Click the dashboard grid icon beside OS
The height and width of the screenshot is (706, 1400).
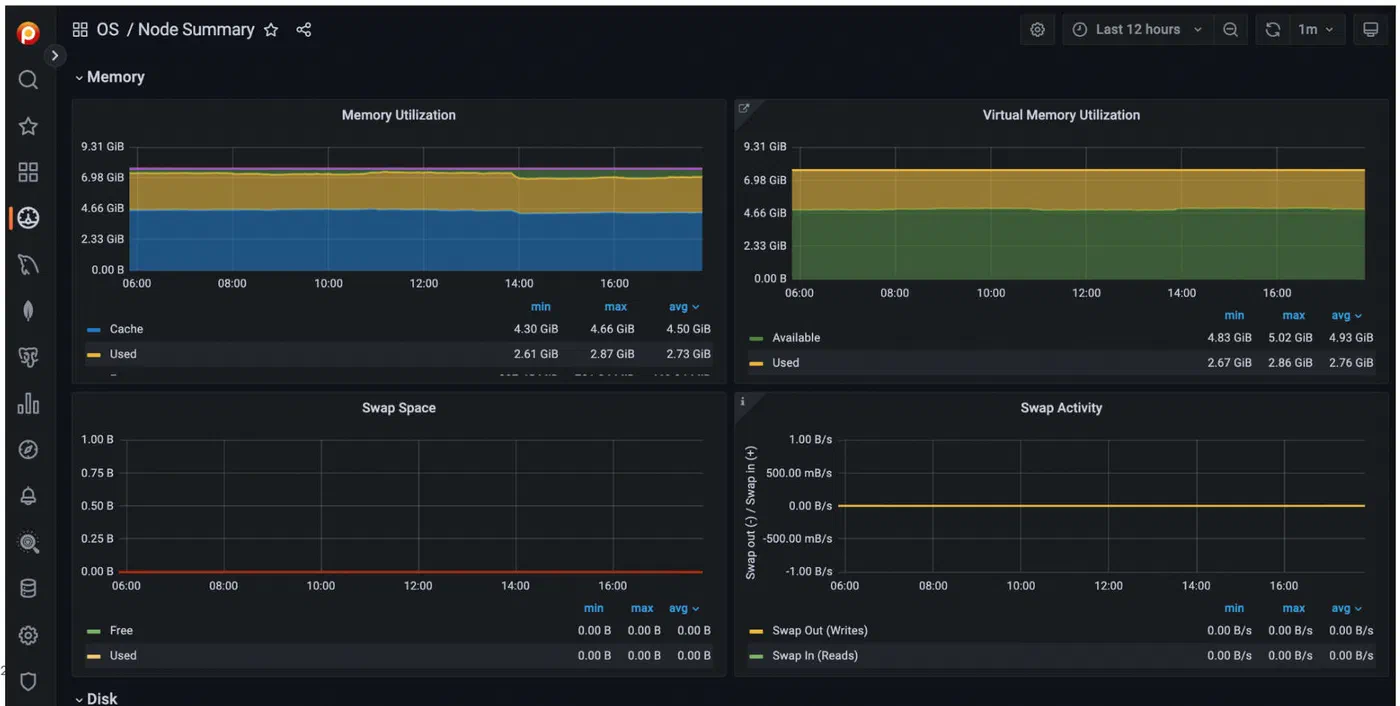[80, 30]
